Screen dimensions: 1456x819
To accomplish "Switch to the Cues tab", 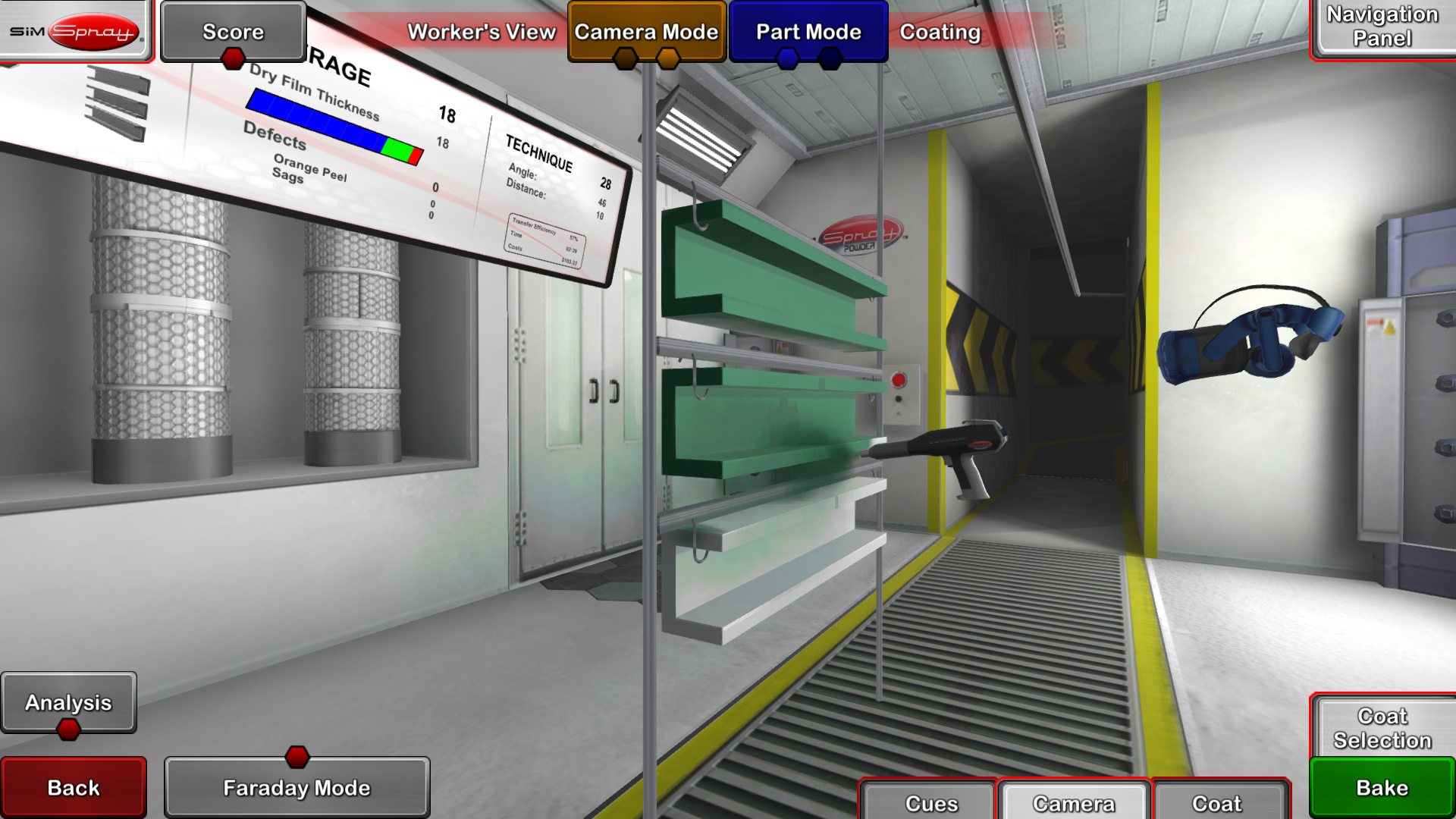I will 931,803.
